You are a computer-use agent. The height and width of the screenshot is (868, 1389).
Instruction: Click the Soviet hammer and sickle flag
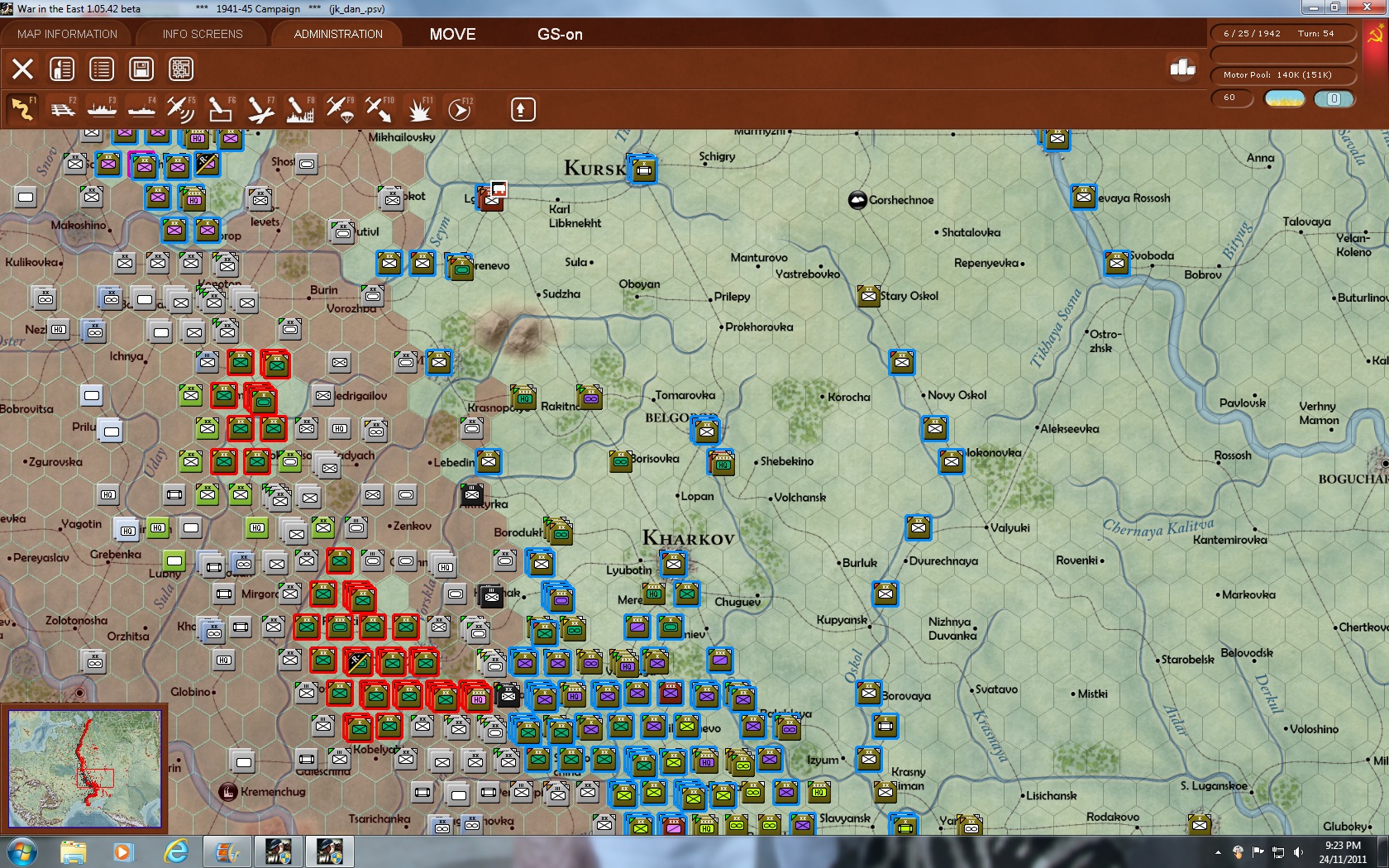click(1376, 35)
